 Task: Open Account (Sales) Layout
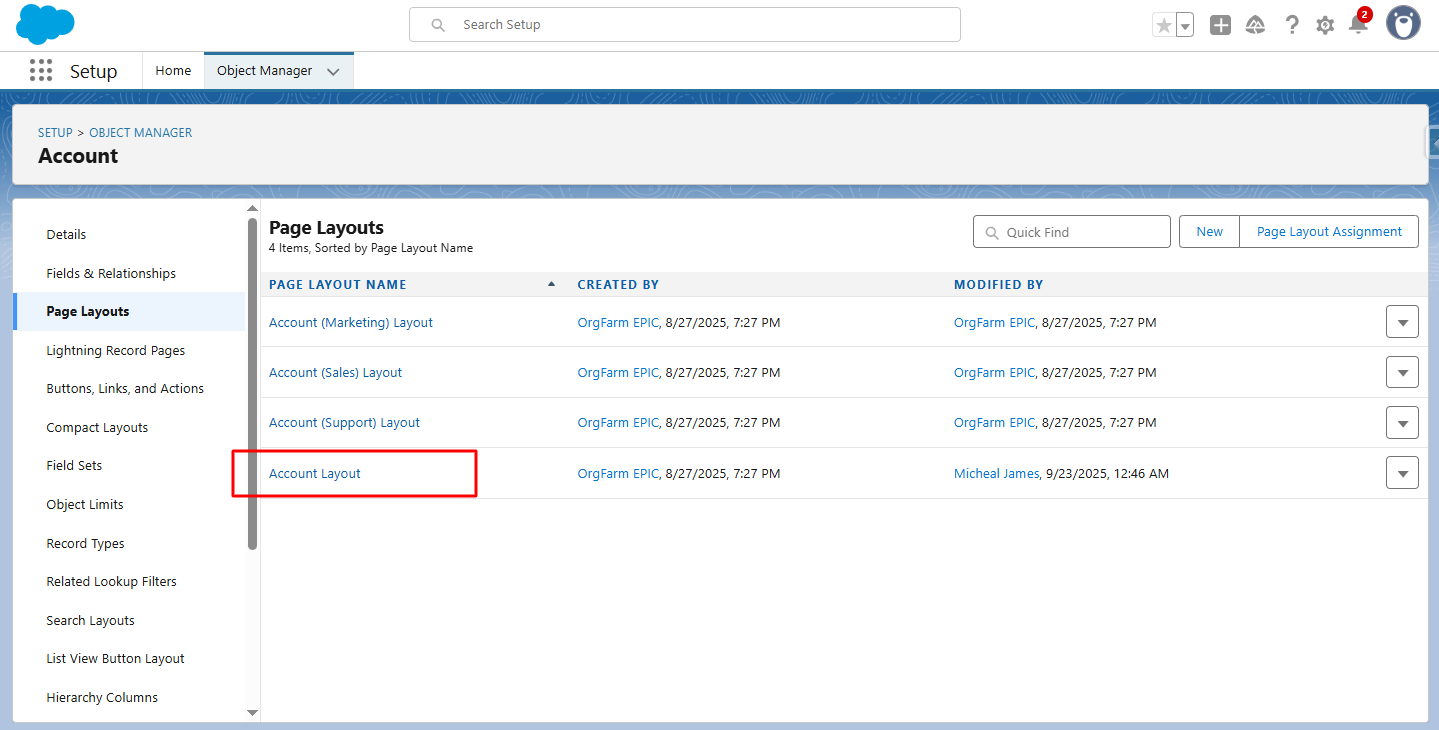tap(335, 373)
